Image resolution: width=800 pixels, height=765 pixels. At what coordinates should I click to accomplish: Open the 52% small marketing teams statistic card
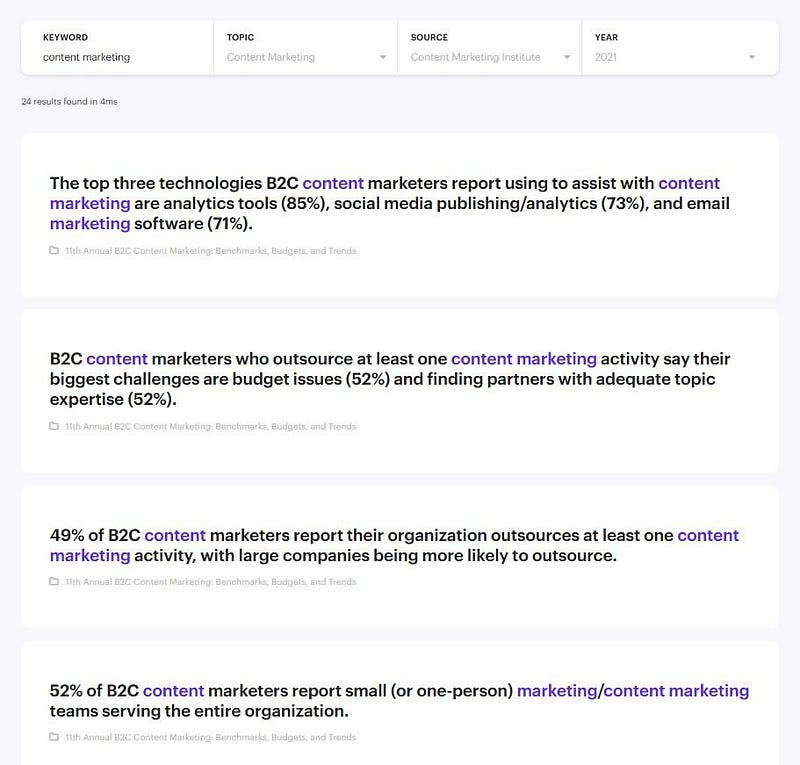[400, 703]
